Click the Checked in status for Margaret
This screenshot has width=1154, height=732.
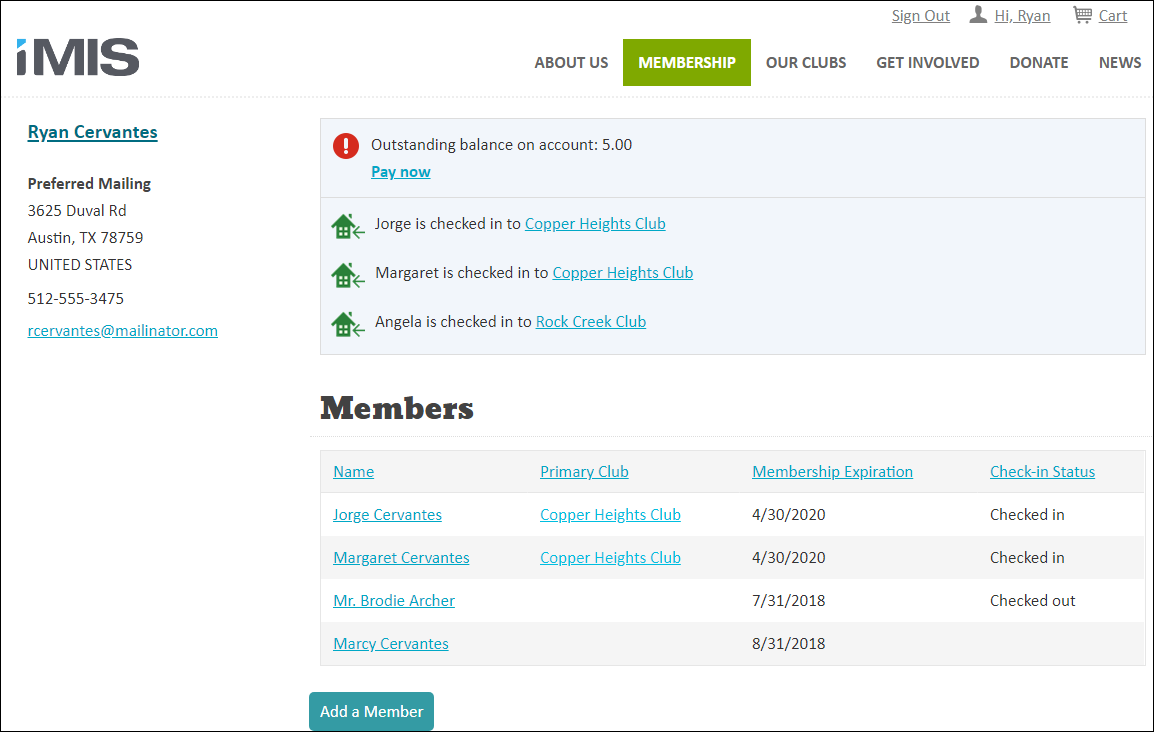[1027, 558]
